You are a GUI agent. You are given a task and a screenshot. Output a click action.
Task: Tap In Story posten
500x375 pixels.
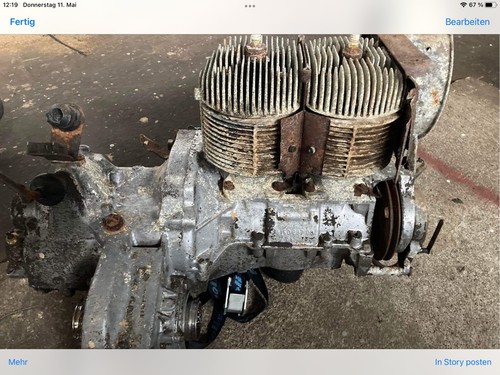click(463, 362)
